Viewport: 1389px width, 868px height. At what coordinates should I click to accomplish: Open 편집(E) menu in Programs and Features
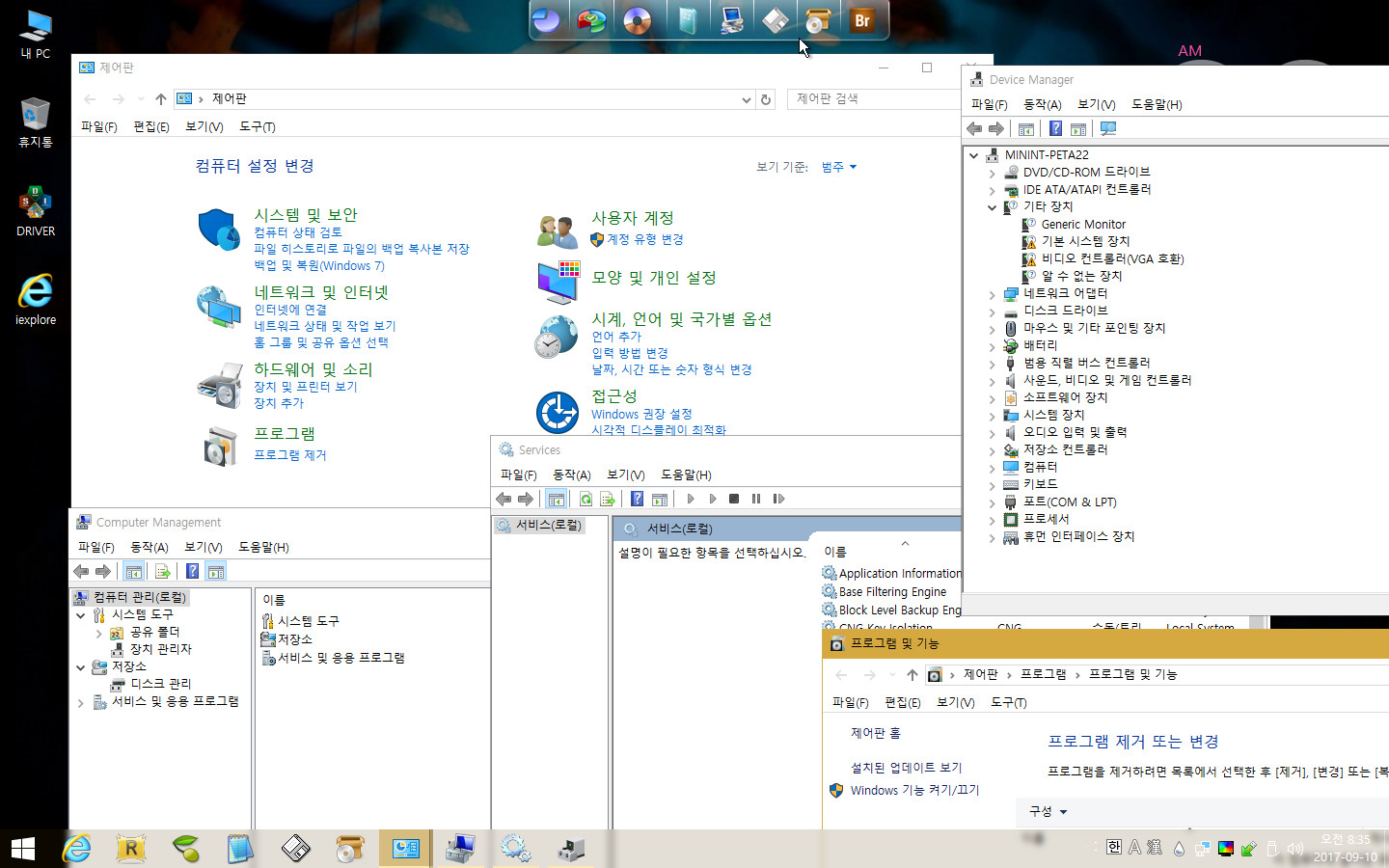(x=902, y=702)
